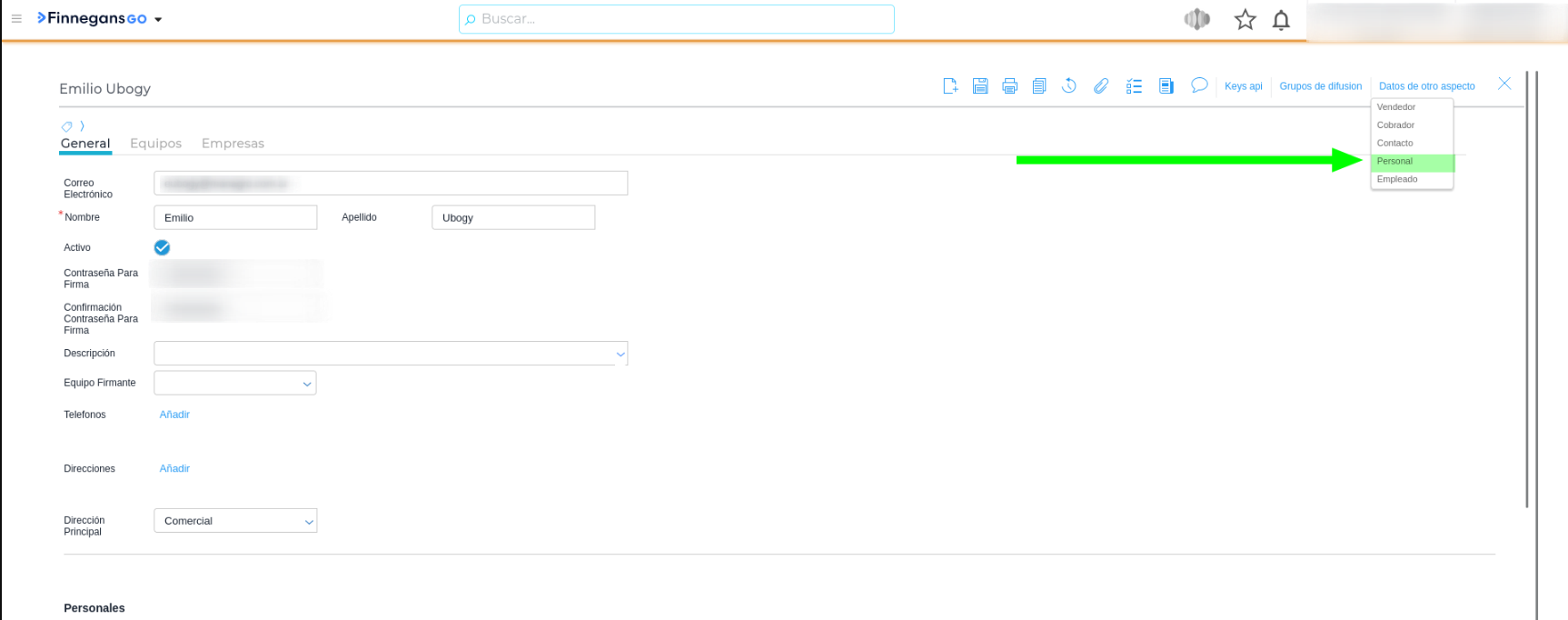Open comments with the speech bubble icon
Viewport: 1568px width, 620px height.
tap(1199, 85)
